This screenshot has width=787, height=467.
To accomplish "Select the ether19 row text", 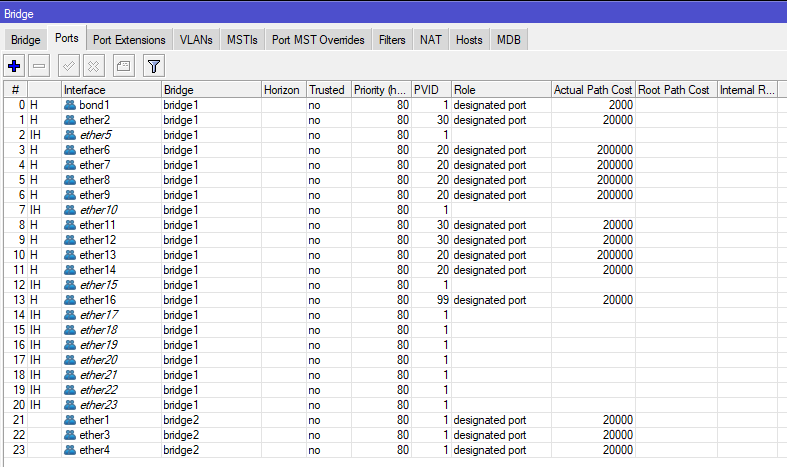I will 98,345.
